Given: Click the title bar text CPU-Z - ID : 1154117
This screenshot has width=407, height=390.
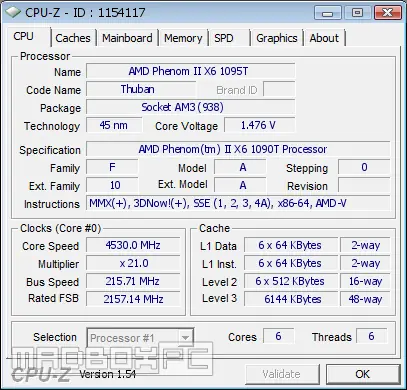Looking at the screenshot, I should [85, 13].
